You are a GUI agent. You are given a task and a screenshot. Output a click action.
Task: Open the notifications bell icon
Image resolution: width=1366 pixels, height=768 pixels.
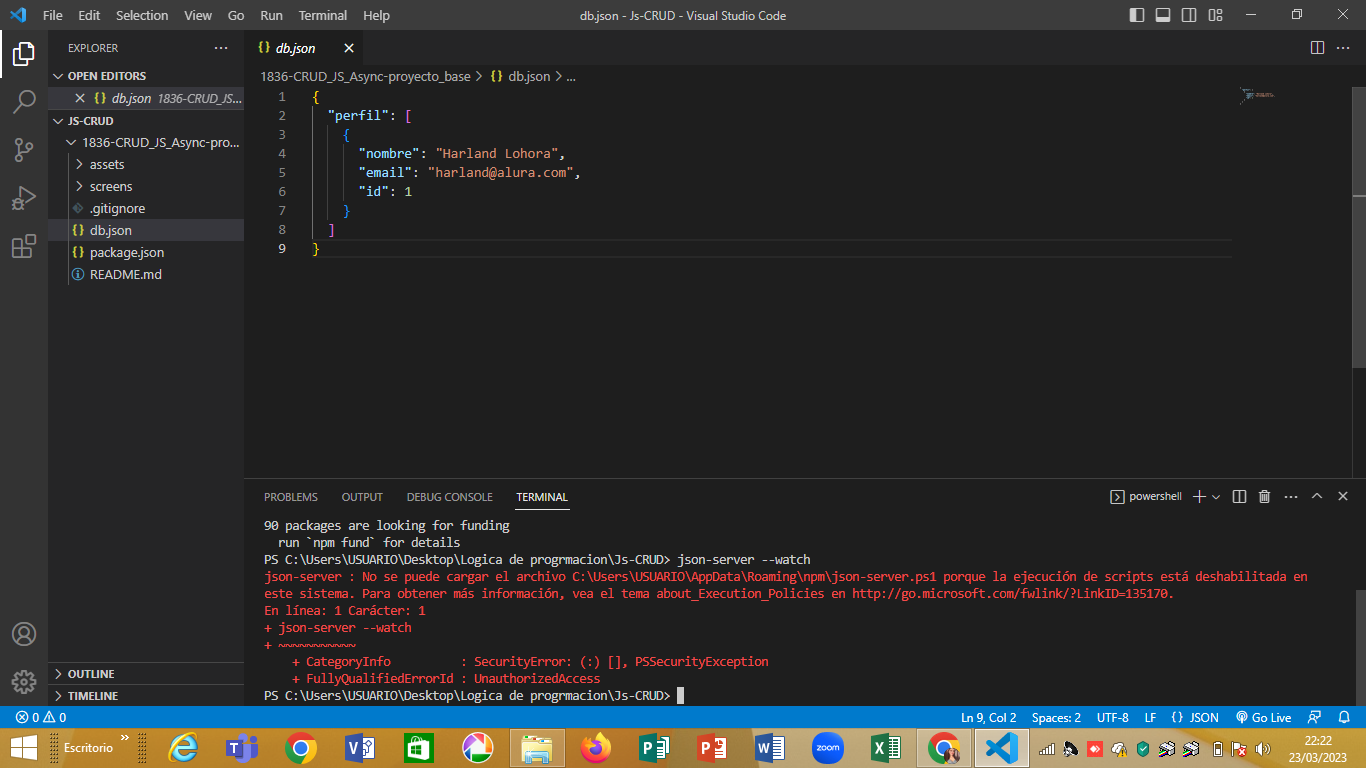pyautogui.click(x=1343, y=717)
